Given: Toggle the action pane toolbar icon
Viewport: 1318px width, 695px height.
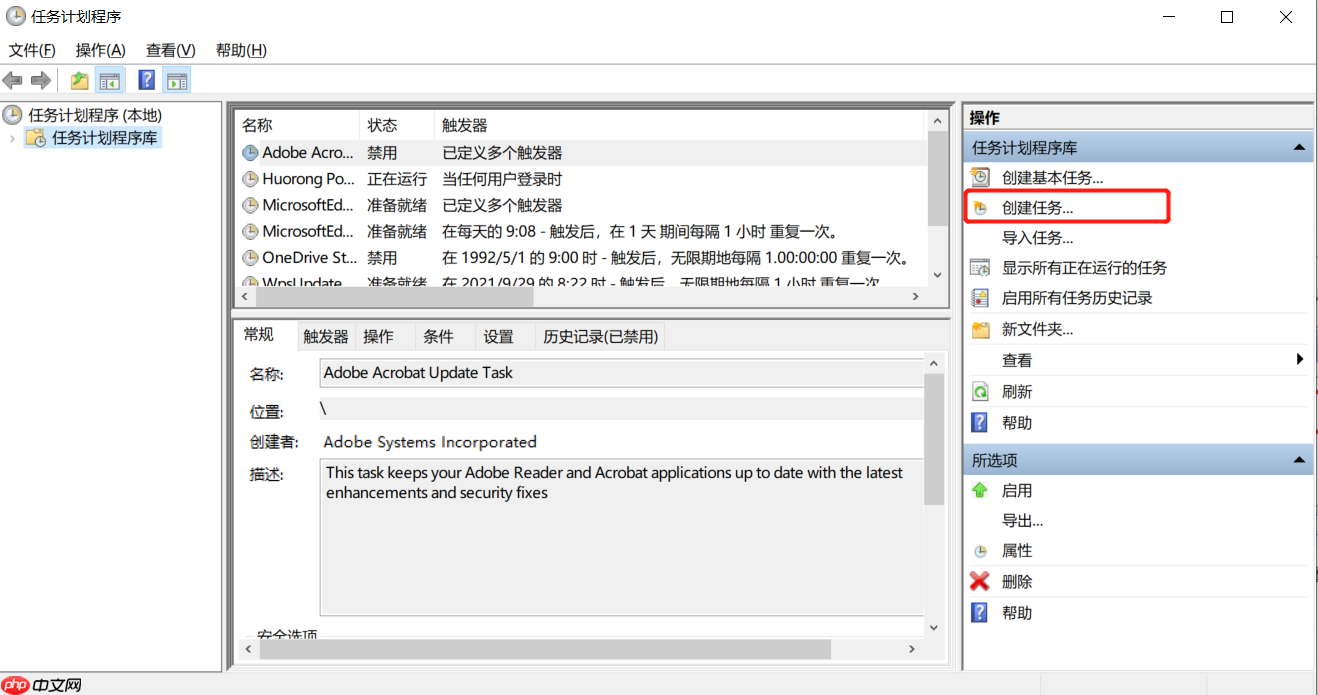Looking at the screenshot, I should 176,80.
